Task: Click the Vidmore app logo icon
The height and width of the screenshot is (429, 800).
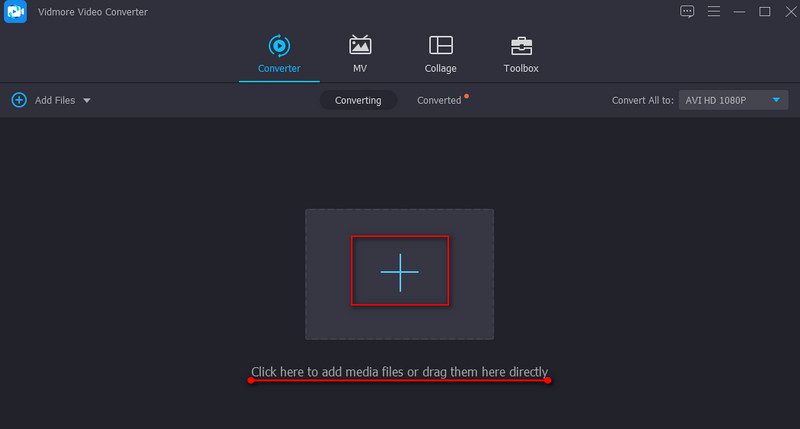Action: pos(15,11)
